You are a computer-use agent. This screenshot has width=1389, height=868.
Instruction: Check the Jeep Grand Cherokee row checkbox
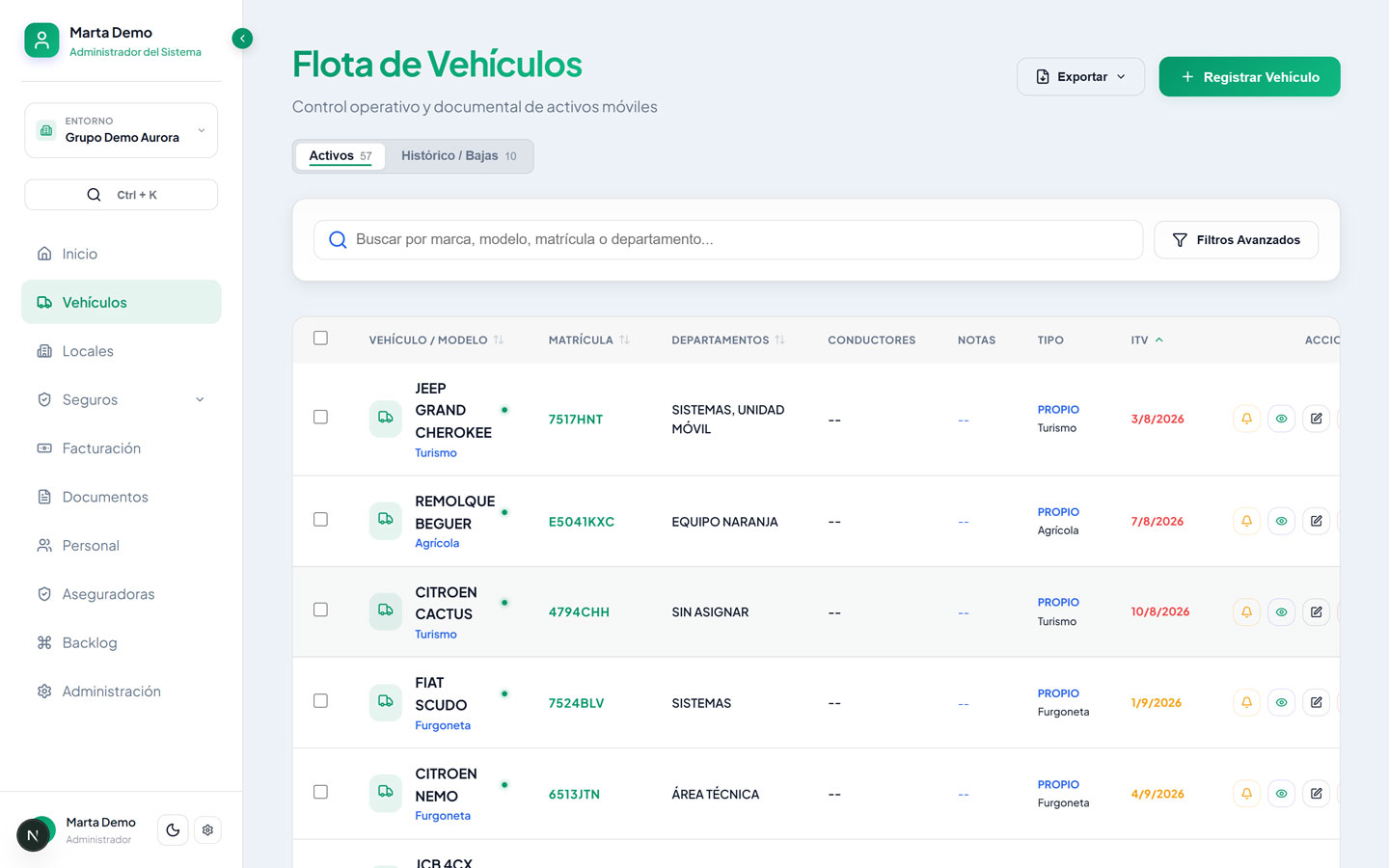pyautogui.click(x=320, y=418)
